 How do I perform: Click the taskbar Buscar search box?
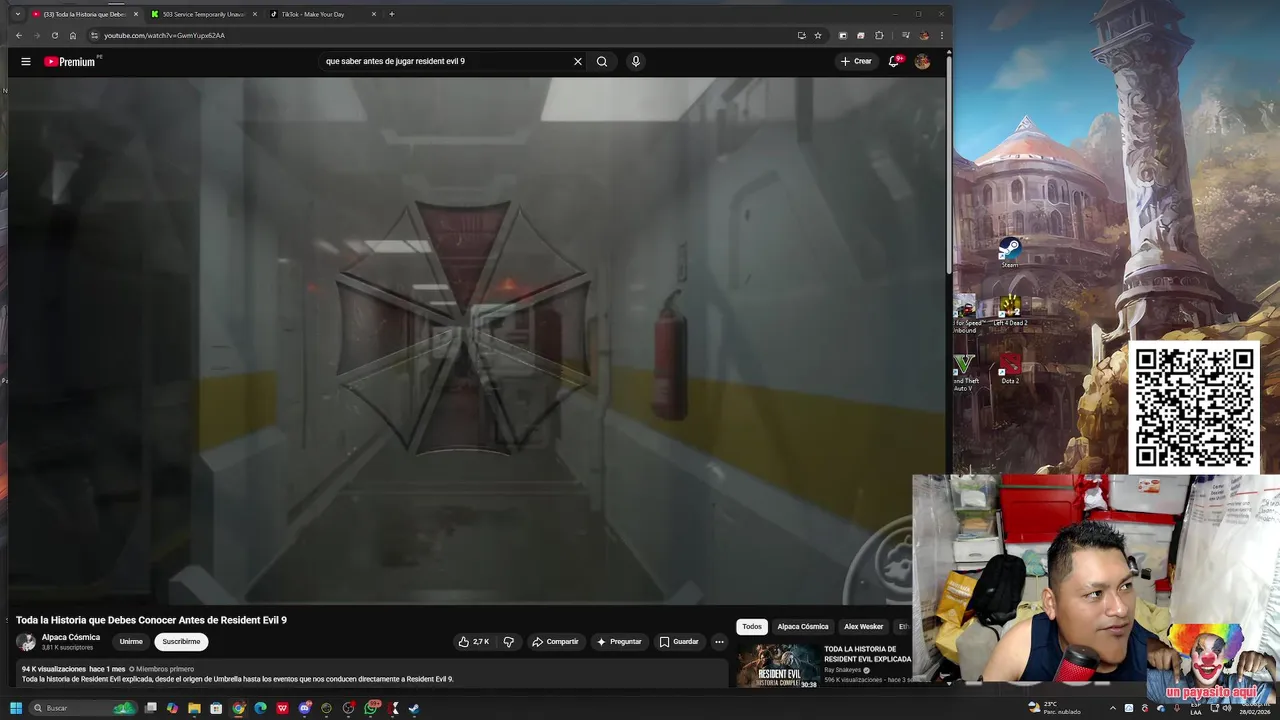pyautogui.click(x=83, y=708)
